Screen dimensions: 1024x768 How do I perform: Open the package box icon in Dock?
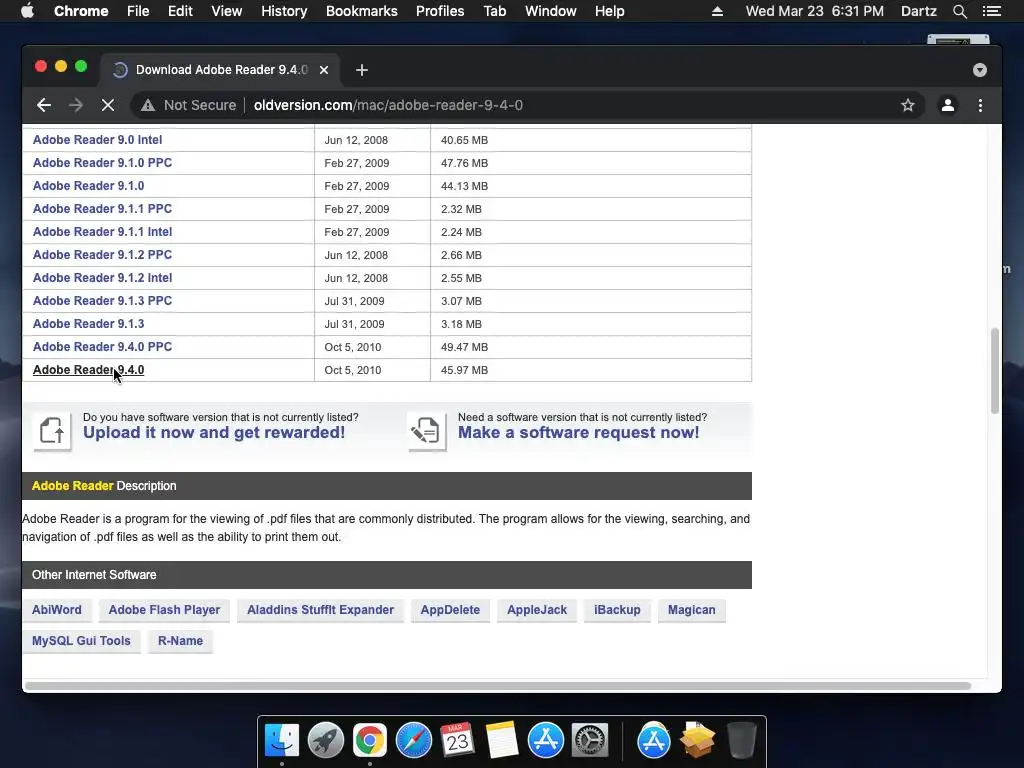697,741
